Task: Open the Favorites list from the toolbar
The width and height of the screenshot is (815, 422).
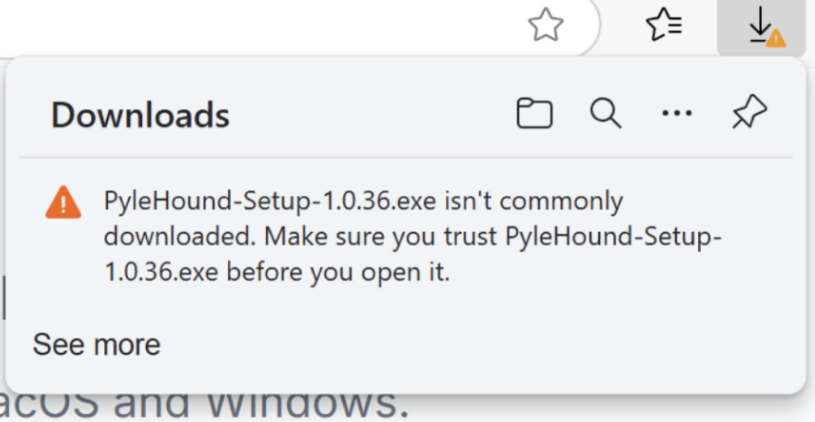Action: coord(663,25)
